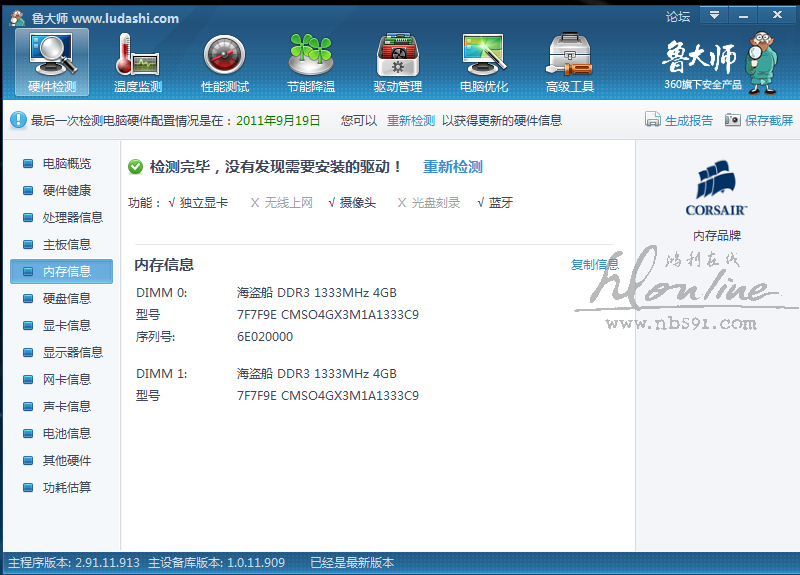Click the 生成报告 link

point(689,121)
